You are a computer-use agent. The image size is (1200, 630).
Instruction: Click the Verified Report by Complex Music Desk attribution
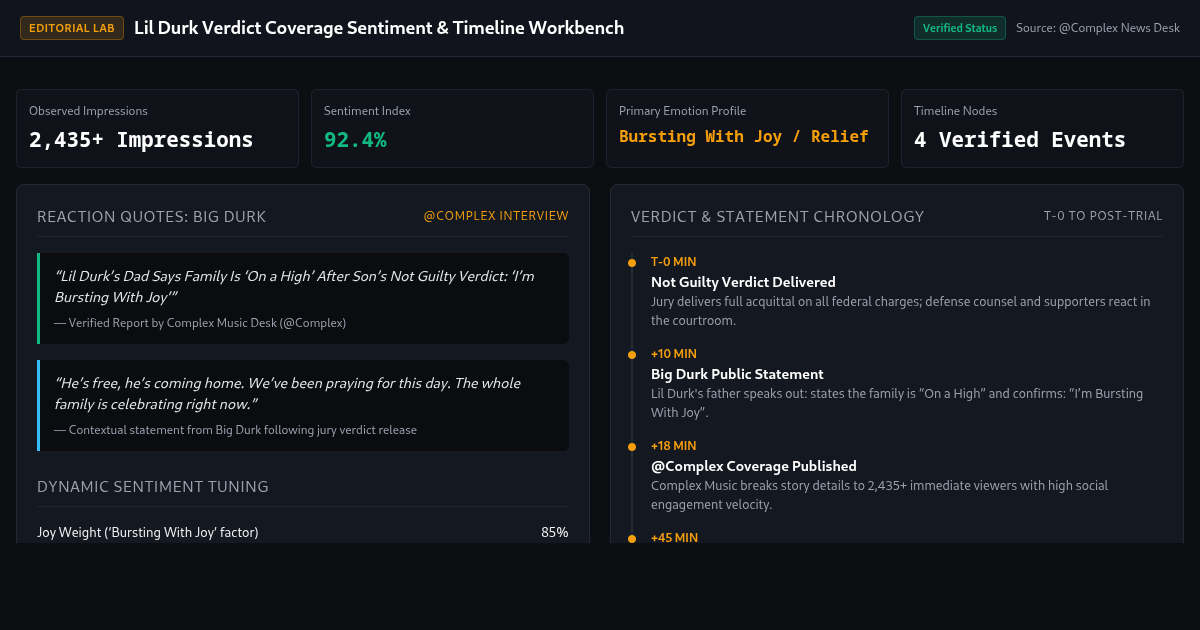(x=200, y=323)
